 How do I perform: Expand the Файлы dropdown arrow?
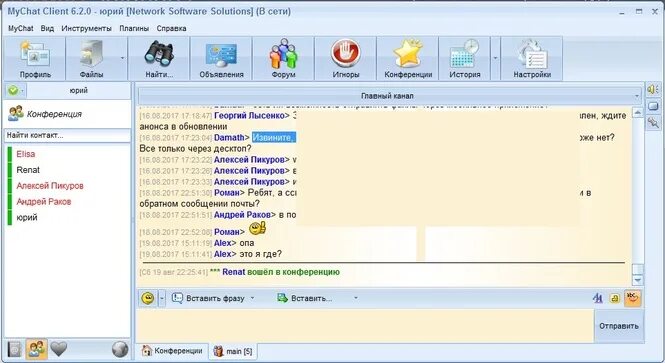(123, 58)
